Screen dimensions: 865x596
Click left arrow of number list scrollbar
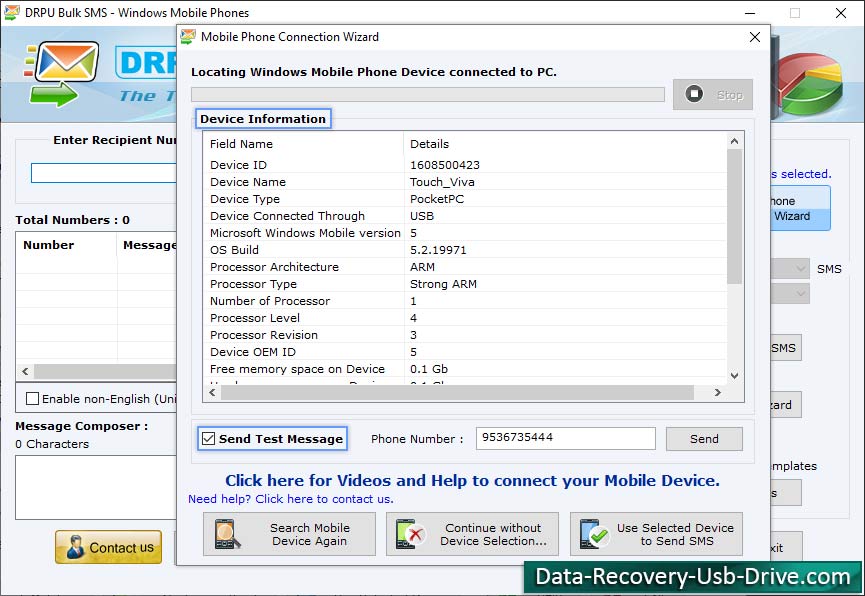pyautogui.click(x=25, y=371)
